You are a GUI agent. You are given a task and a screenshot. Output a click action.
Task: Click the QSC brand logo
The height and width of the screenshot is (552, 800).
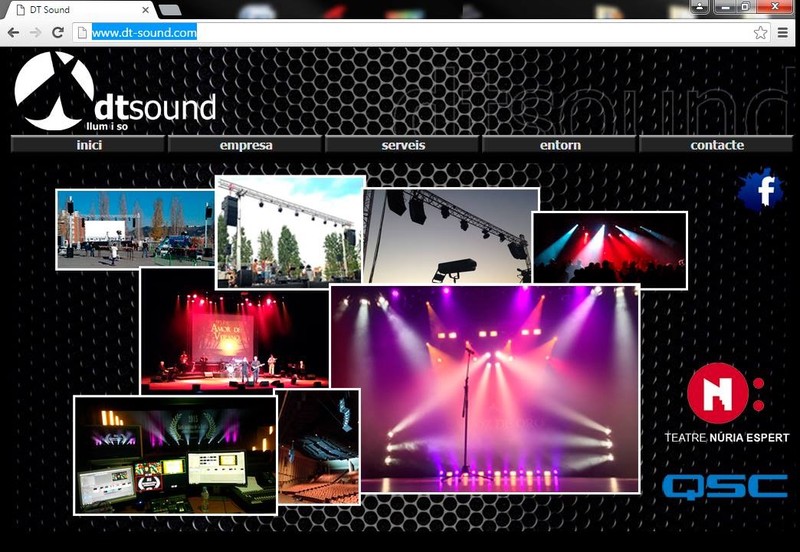(725, 486)
